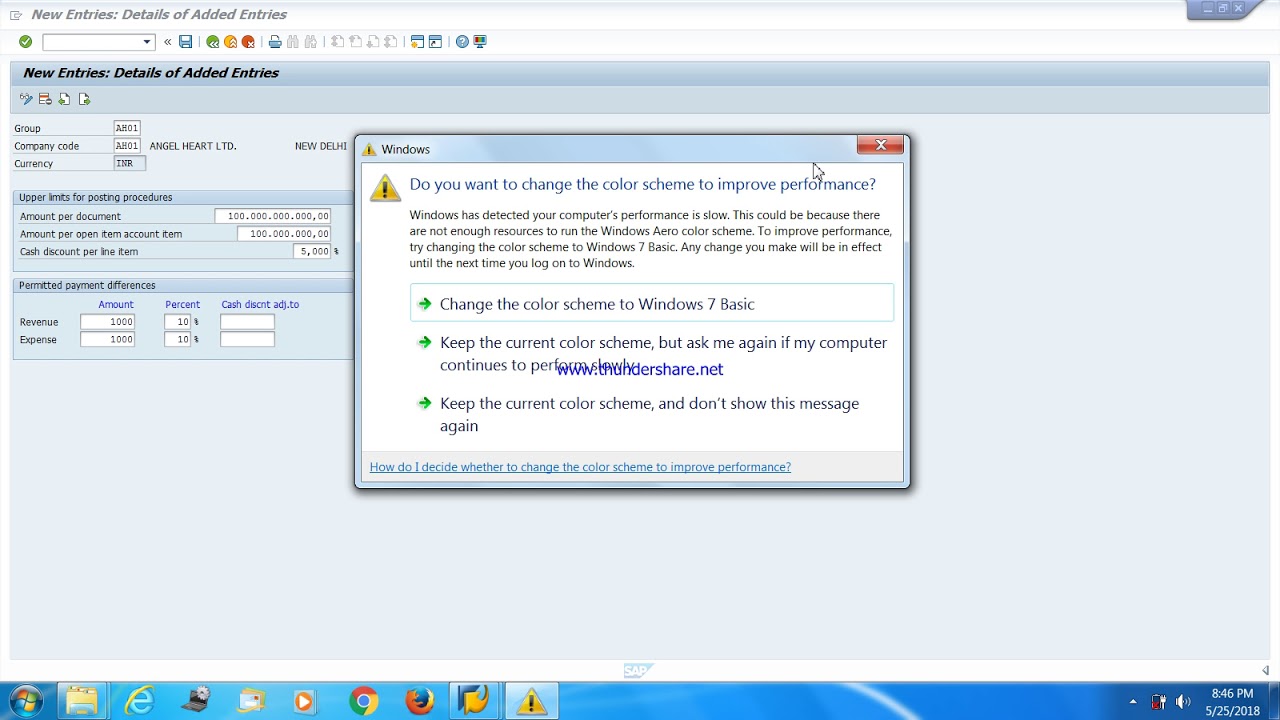Click the Customize Local Layout monitor icon
This screenshot has width=1280, height=720.
480,42
